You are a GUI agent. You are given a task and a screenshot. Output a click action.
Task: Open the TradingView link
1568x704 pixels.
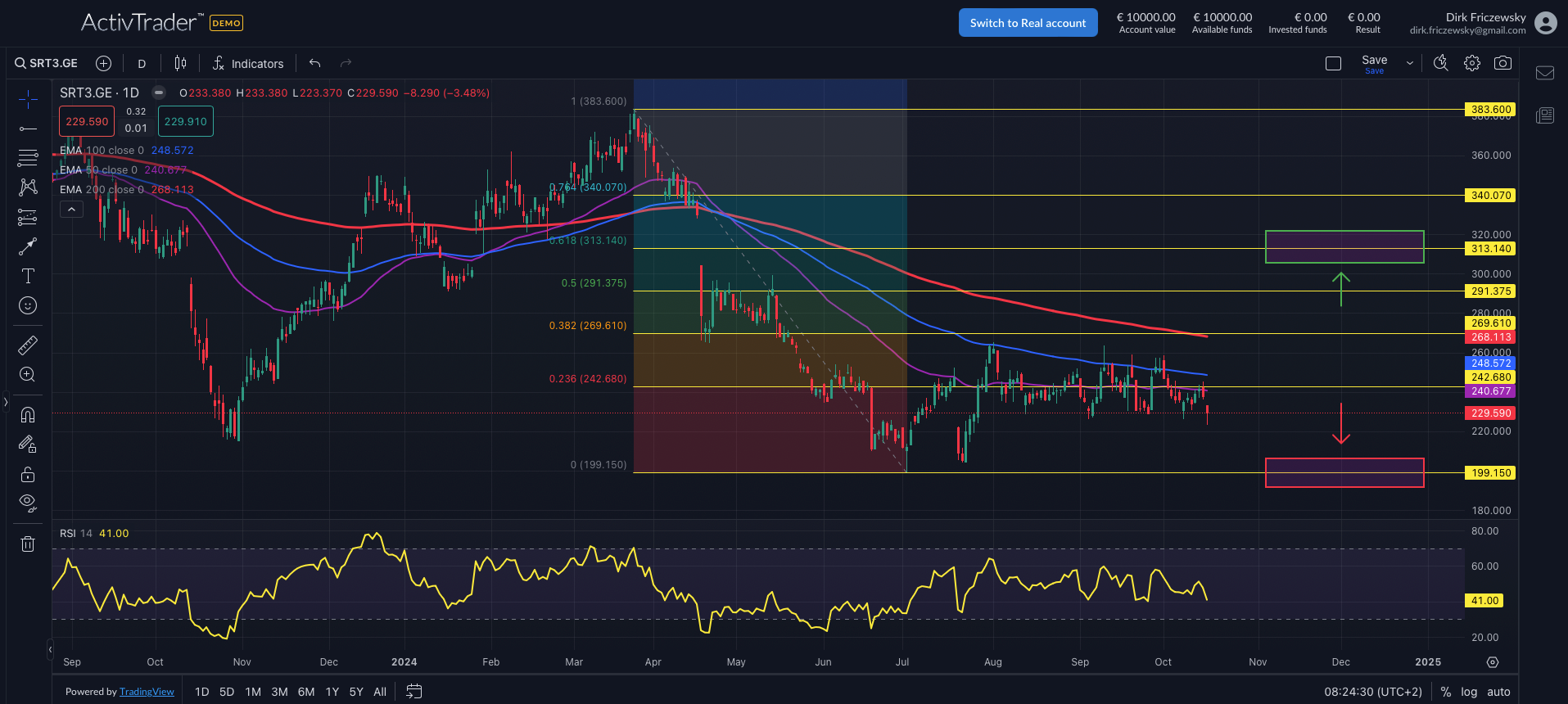coord(147,692)
